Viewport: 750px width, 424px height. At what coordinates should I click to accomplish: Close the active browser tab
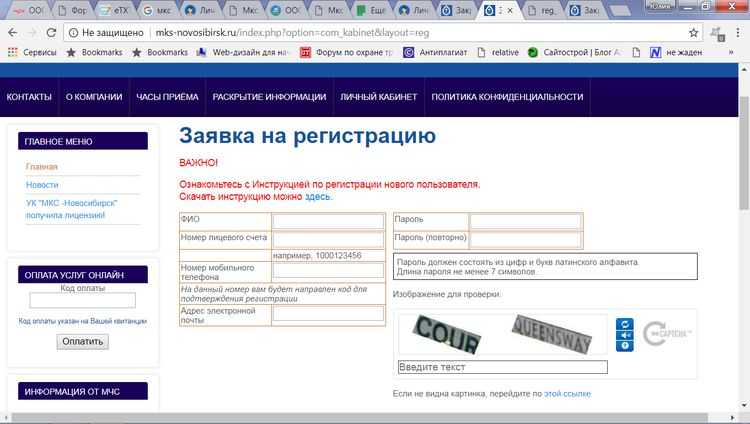(510, 10)
